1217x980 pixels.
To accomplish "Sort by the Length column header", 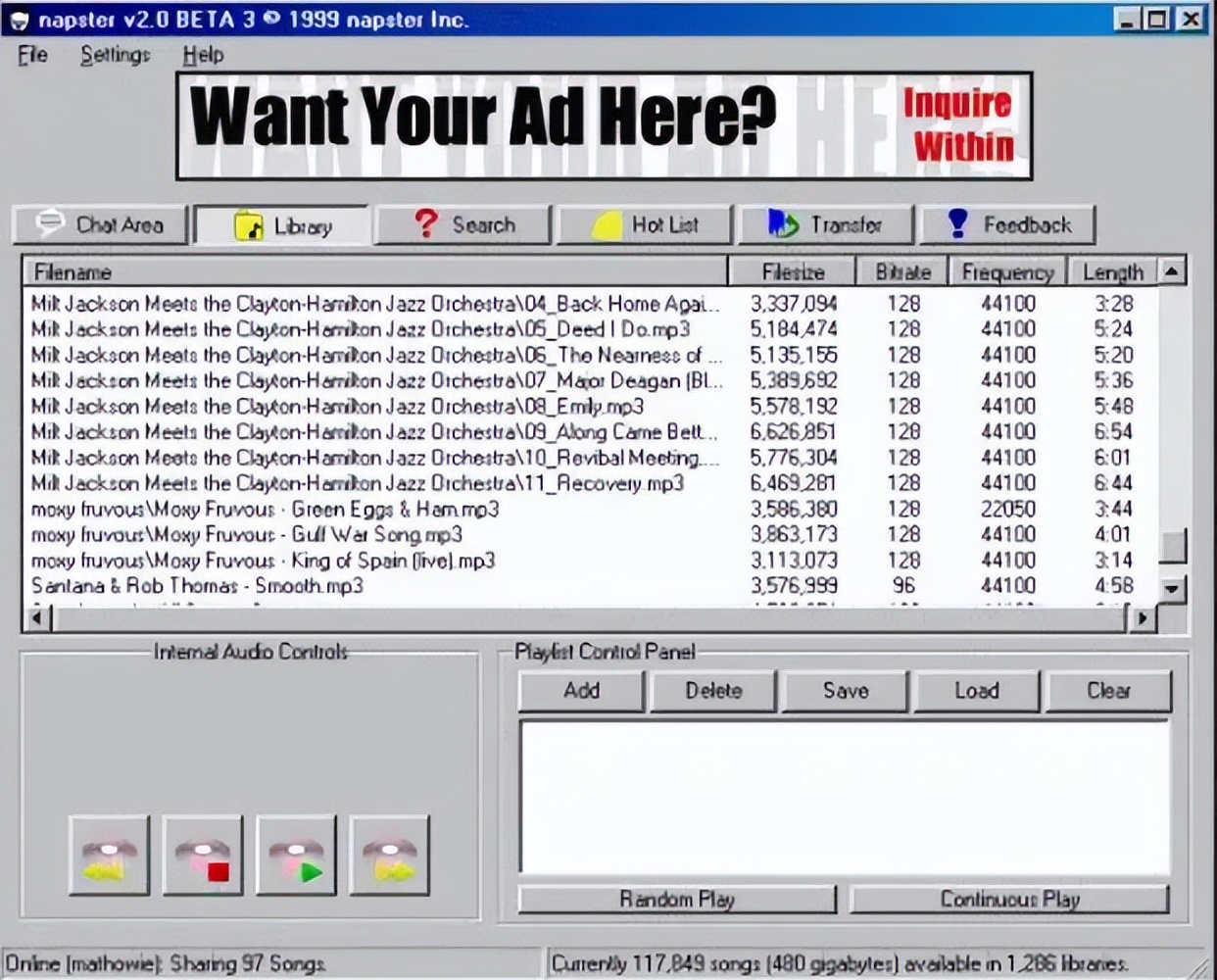I will point(1113,271).
